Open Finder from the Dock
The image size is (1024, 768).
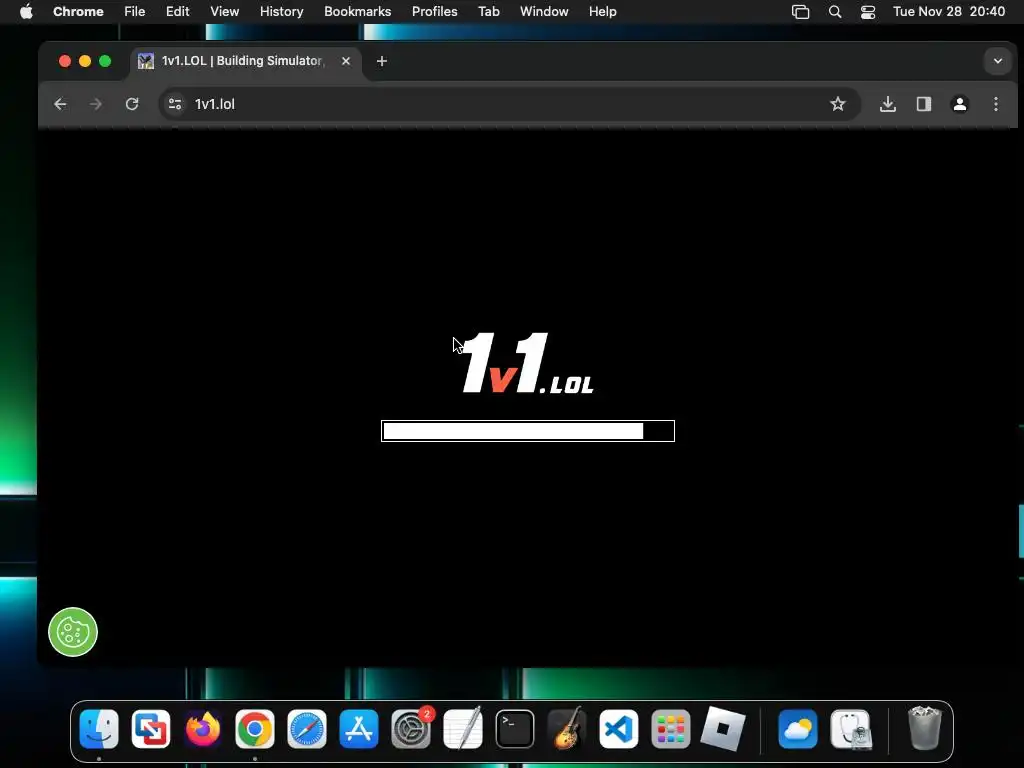(99, 729)
